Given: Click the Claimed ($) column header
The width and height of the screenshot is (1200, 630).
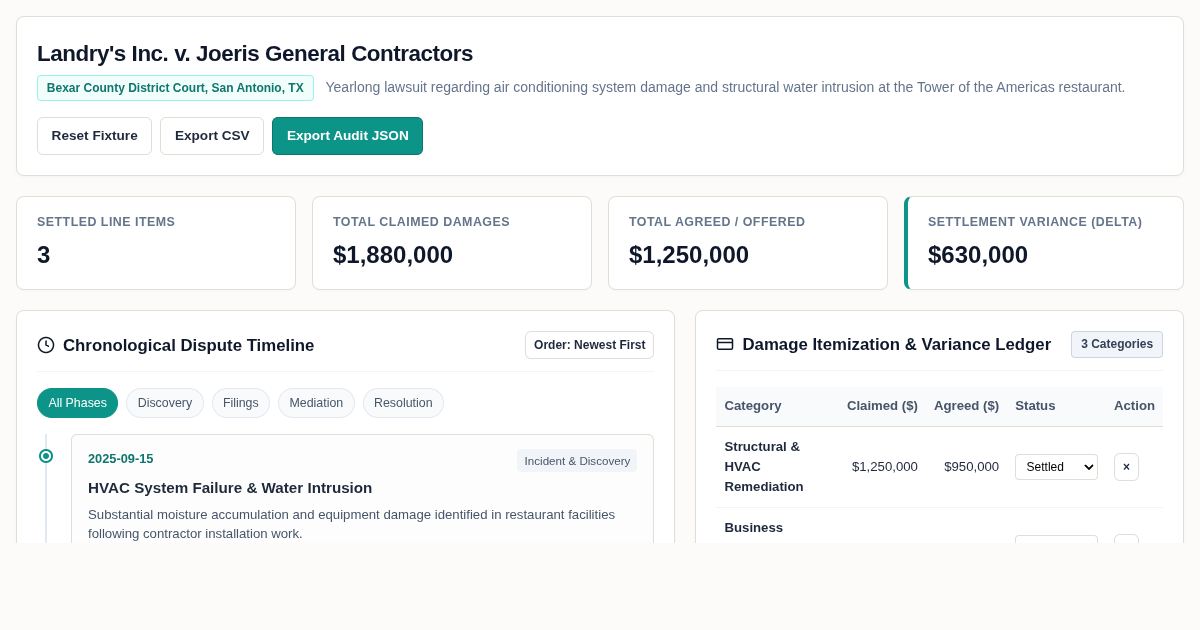Looking at the screenshot, I should pos(882,406).
